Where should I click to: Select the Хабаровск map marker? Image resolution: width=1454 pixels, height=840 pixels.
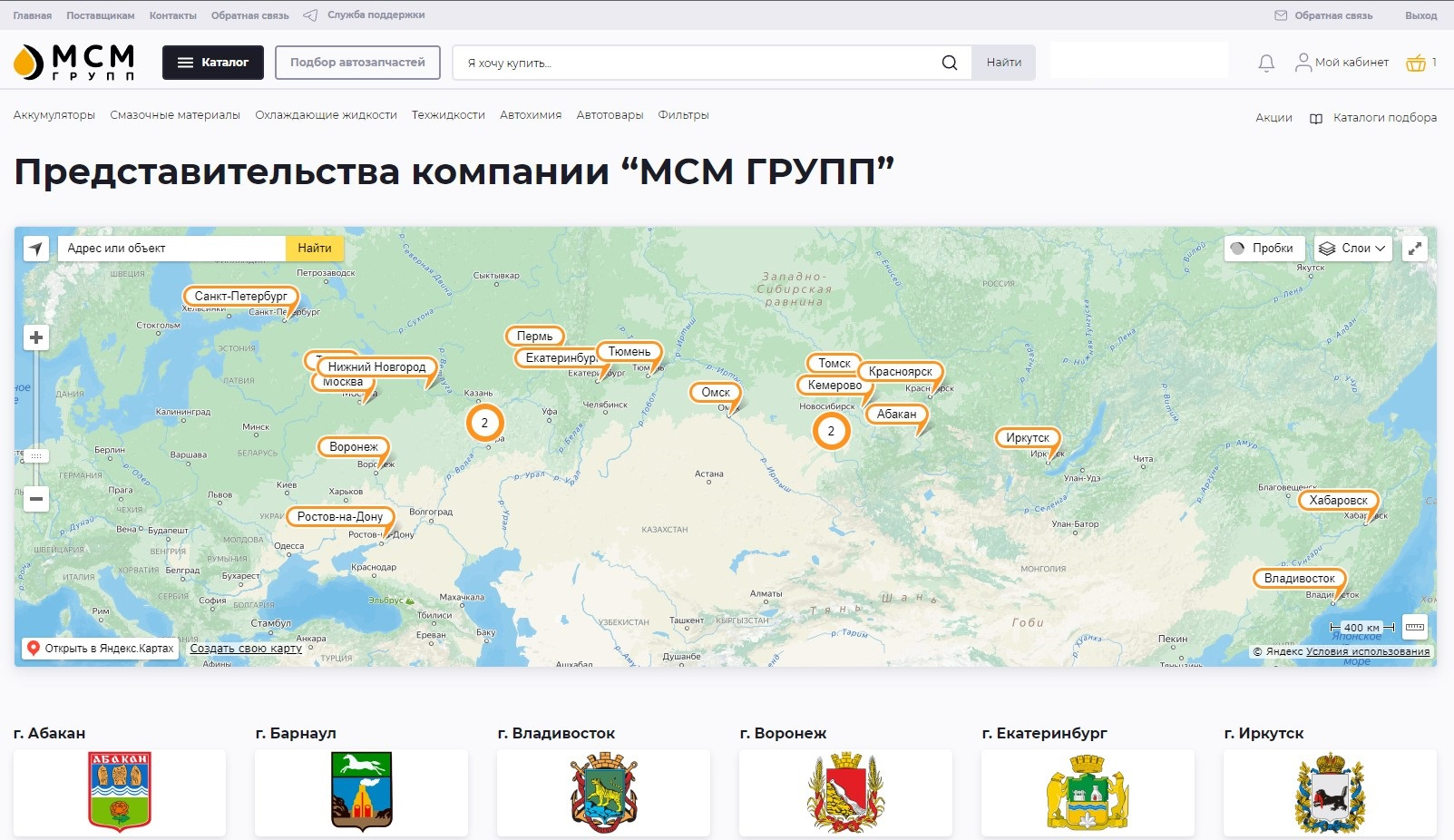point(1339,500)
